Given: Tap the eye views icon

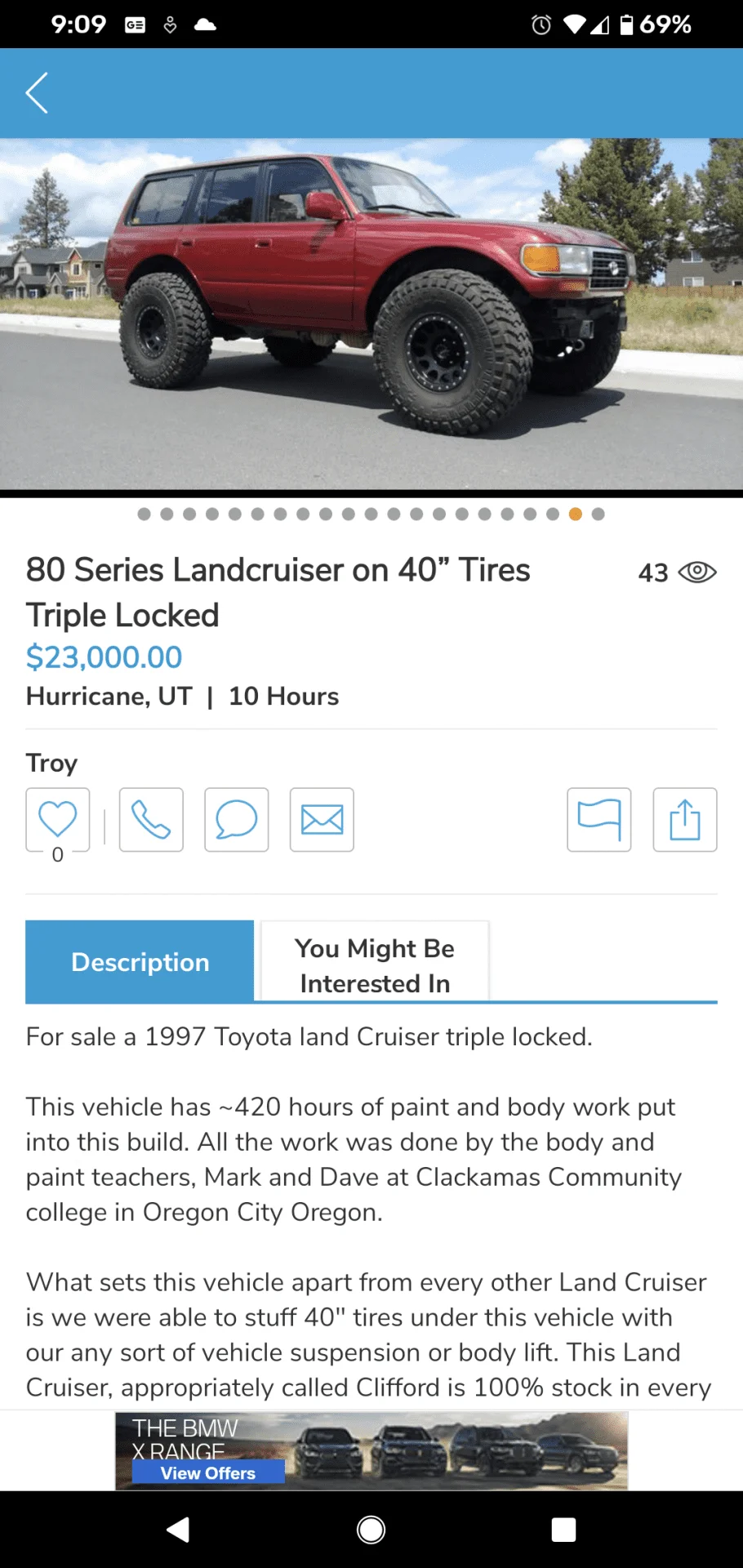Looking at the screenshot, I should click(x=697, y=572).
